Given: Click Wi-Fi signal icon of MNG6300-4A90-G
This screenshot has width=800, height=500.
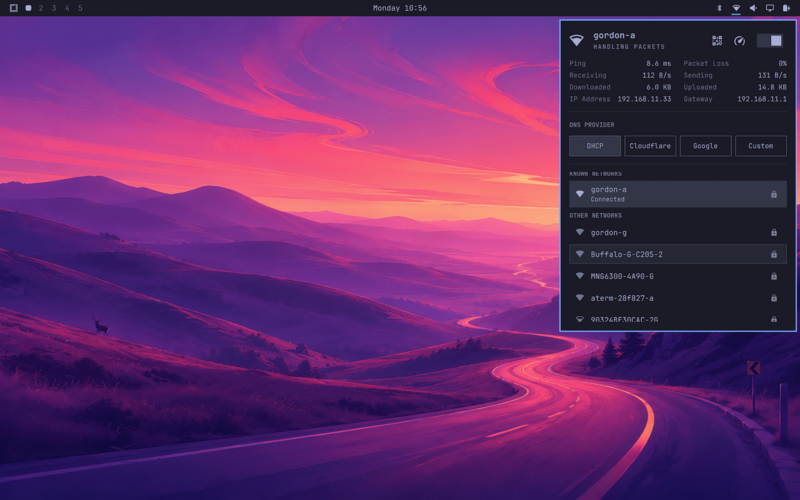Looking at the screenshot, I should pyautogui.click(x=580, y=276).
